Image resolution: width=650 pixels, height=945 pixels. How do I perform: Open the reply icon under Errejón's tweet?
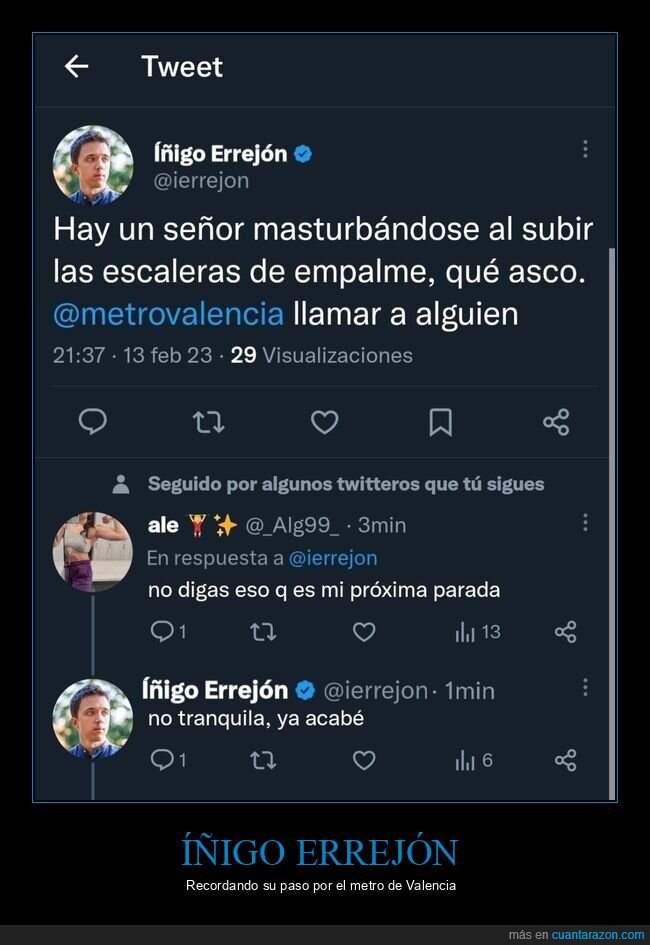point(92,422)
